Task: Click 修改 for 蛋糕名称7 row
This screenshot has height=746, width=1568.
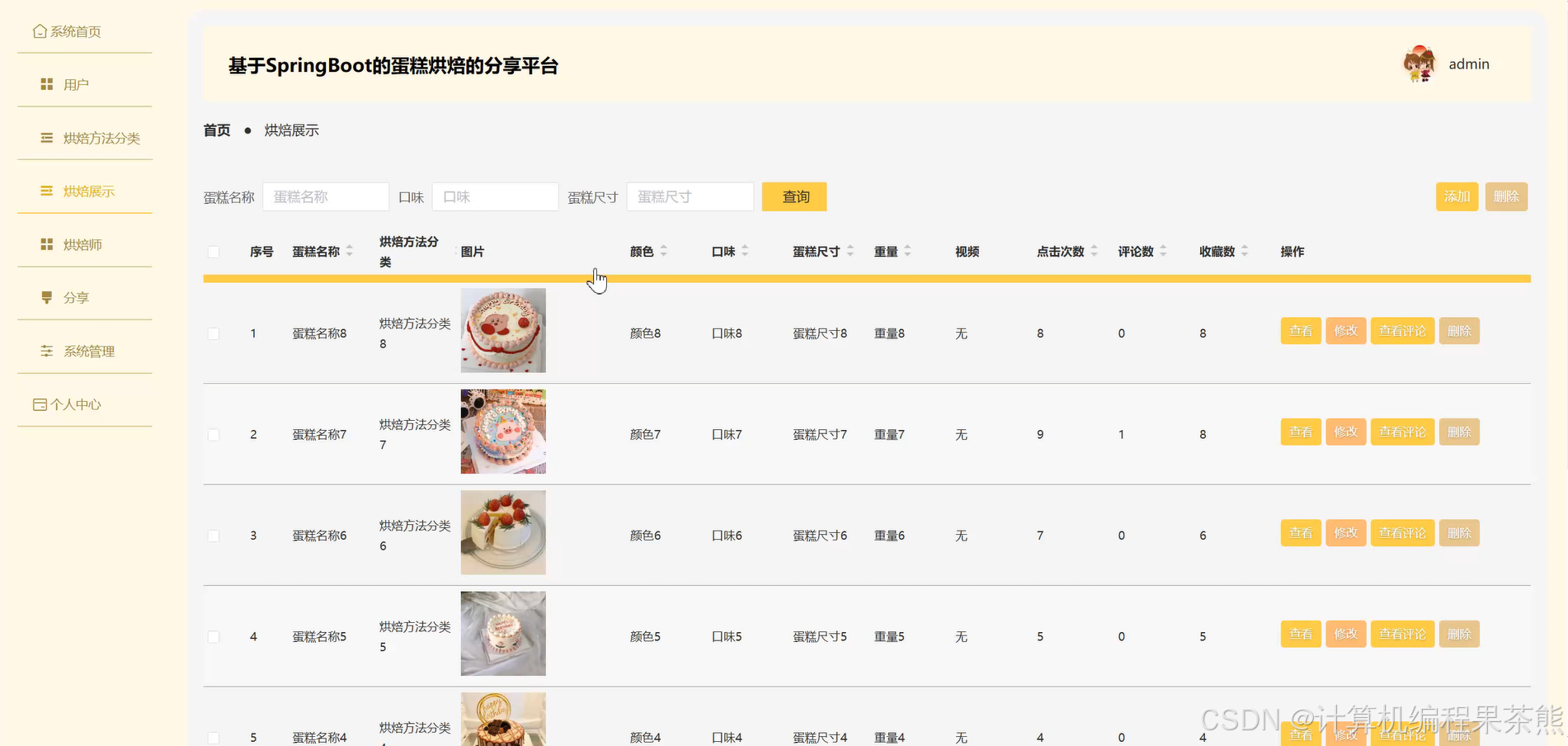Action: point(1346,432)
